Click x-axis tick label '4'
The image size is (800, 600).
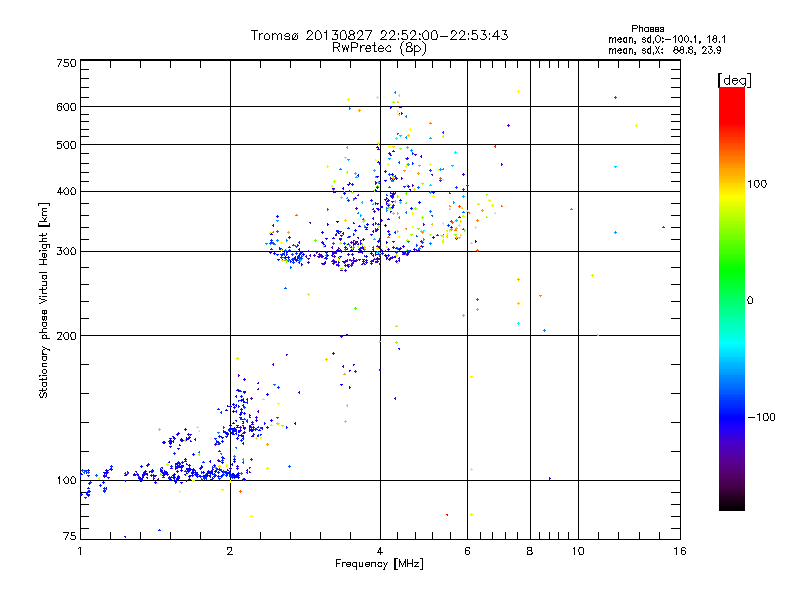(380, 551)
